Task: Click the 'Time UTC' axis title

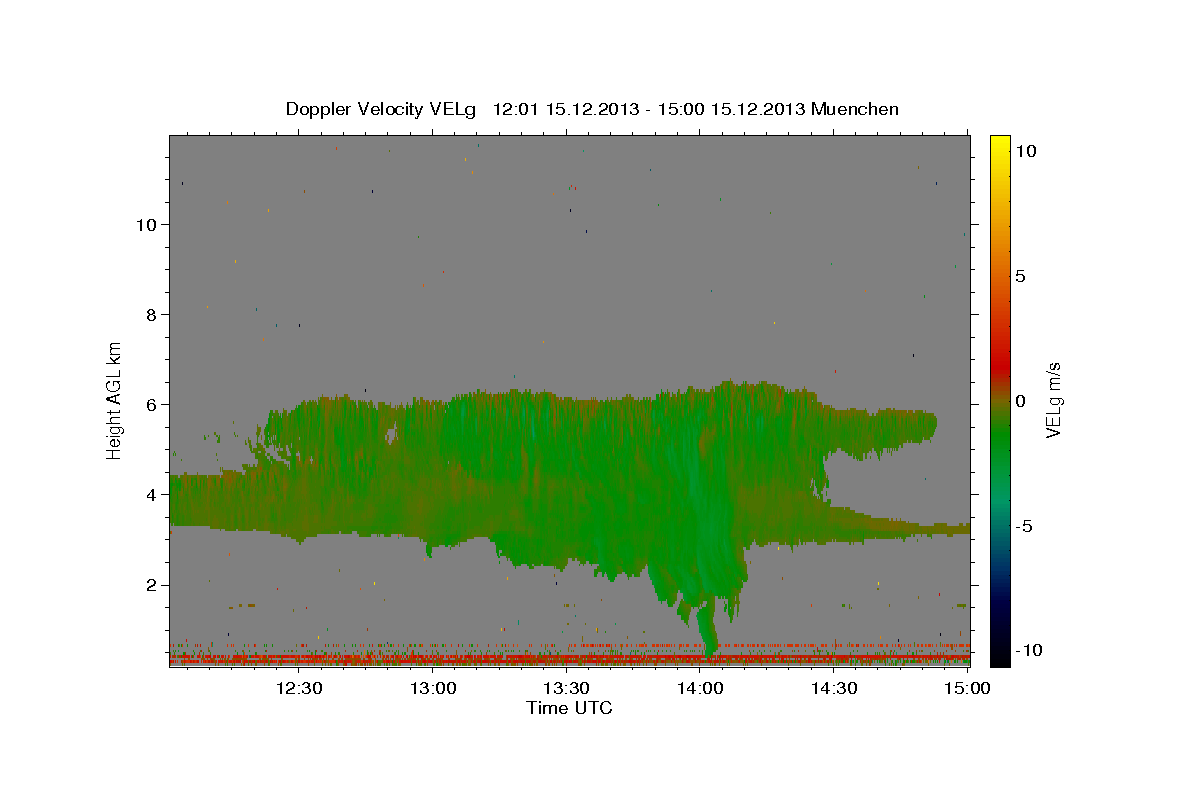Action: coord(569,708)
